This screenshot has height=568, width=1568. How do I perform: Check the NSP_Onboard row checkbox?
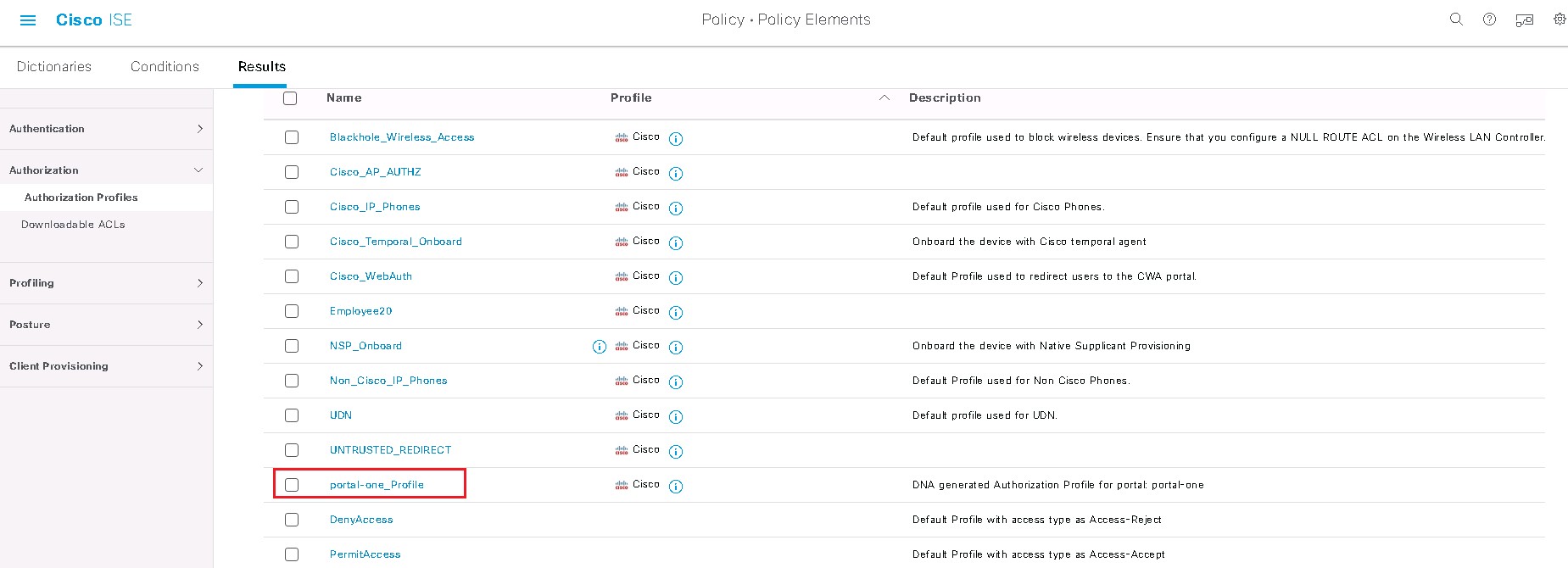click(x=292, y=346)
